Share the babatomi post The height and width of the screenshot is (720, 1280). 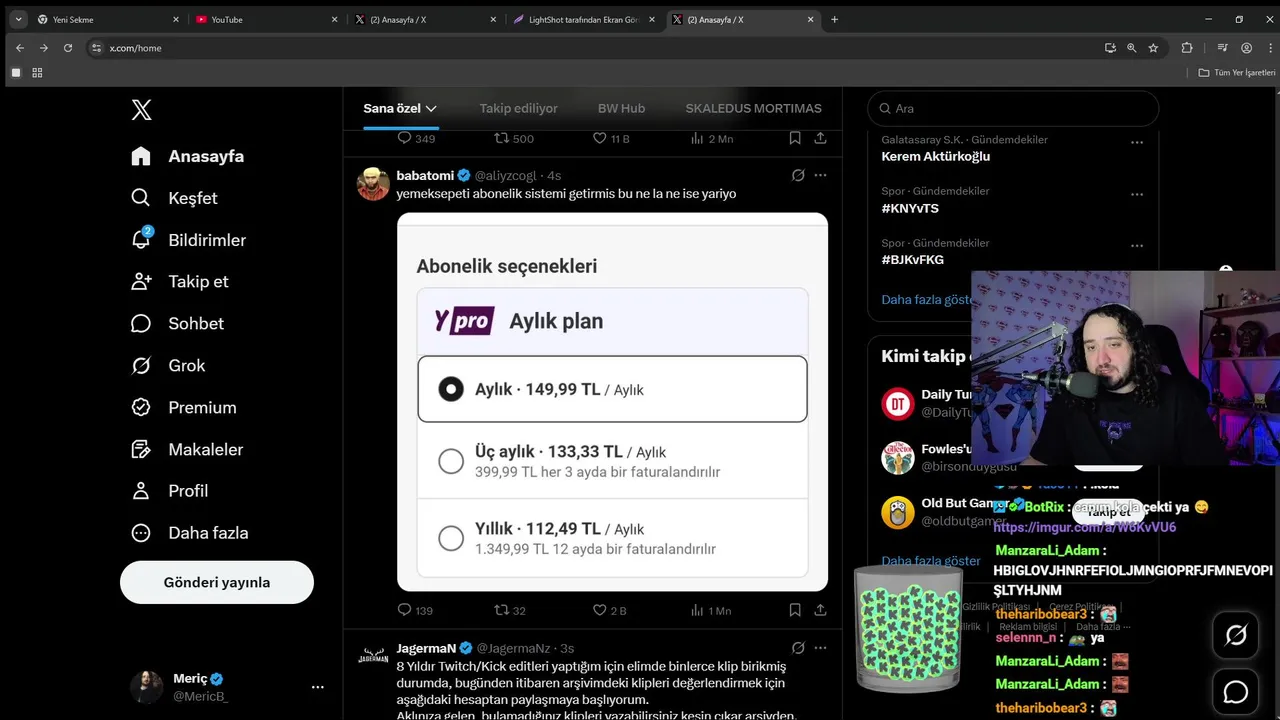pos(821,610)
